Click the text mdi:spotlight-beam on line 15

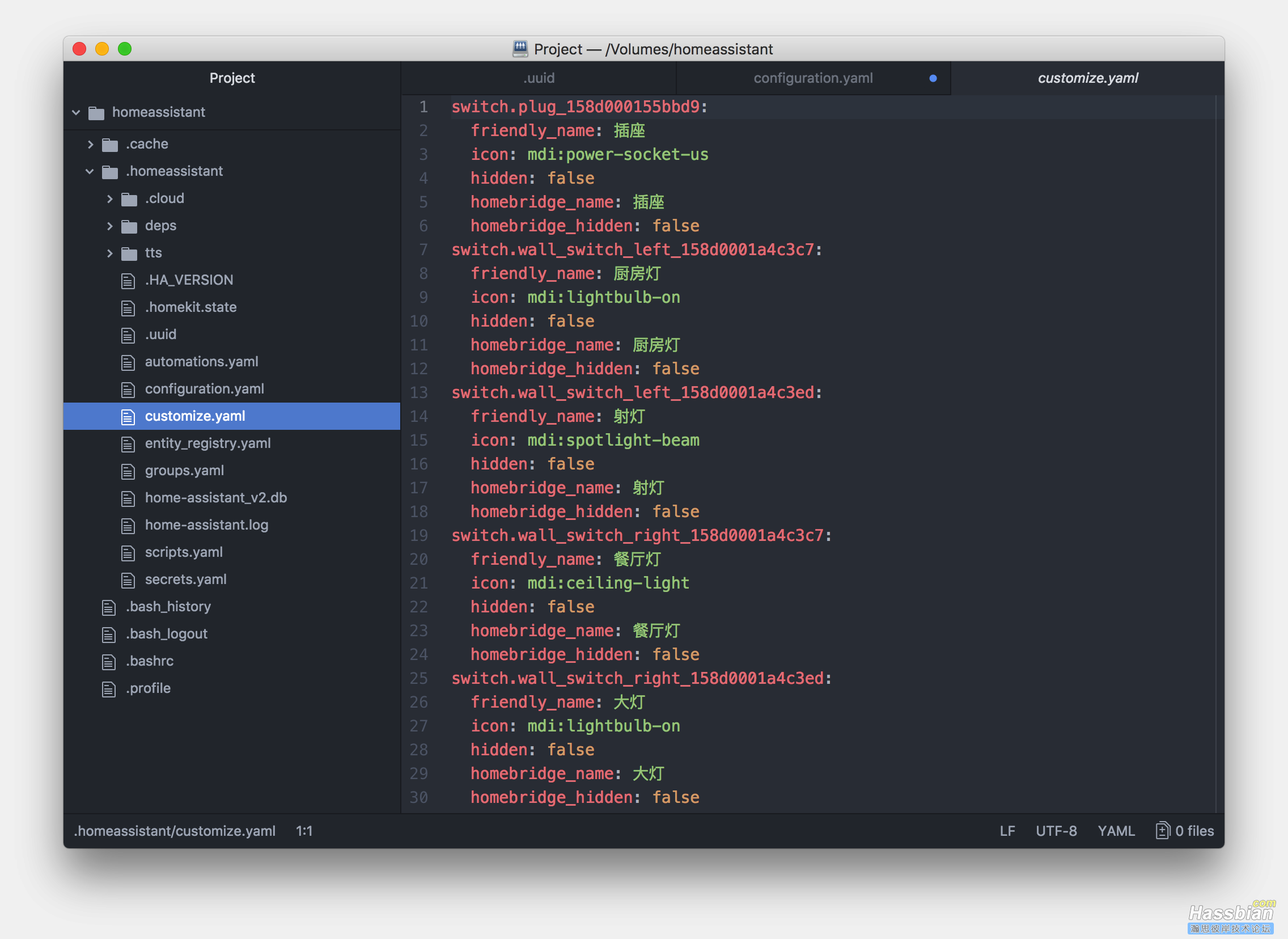(613, 441)
